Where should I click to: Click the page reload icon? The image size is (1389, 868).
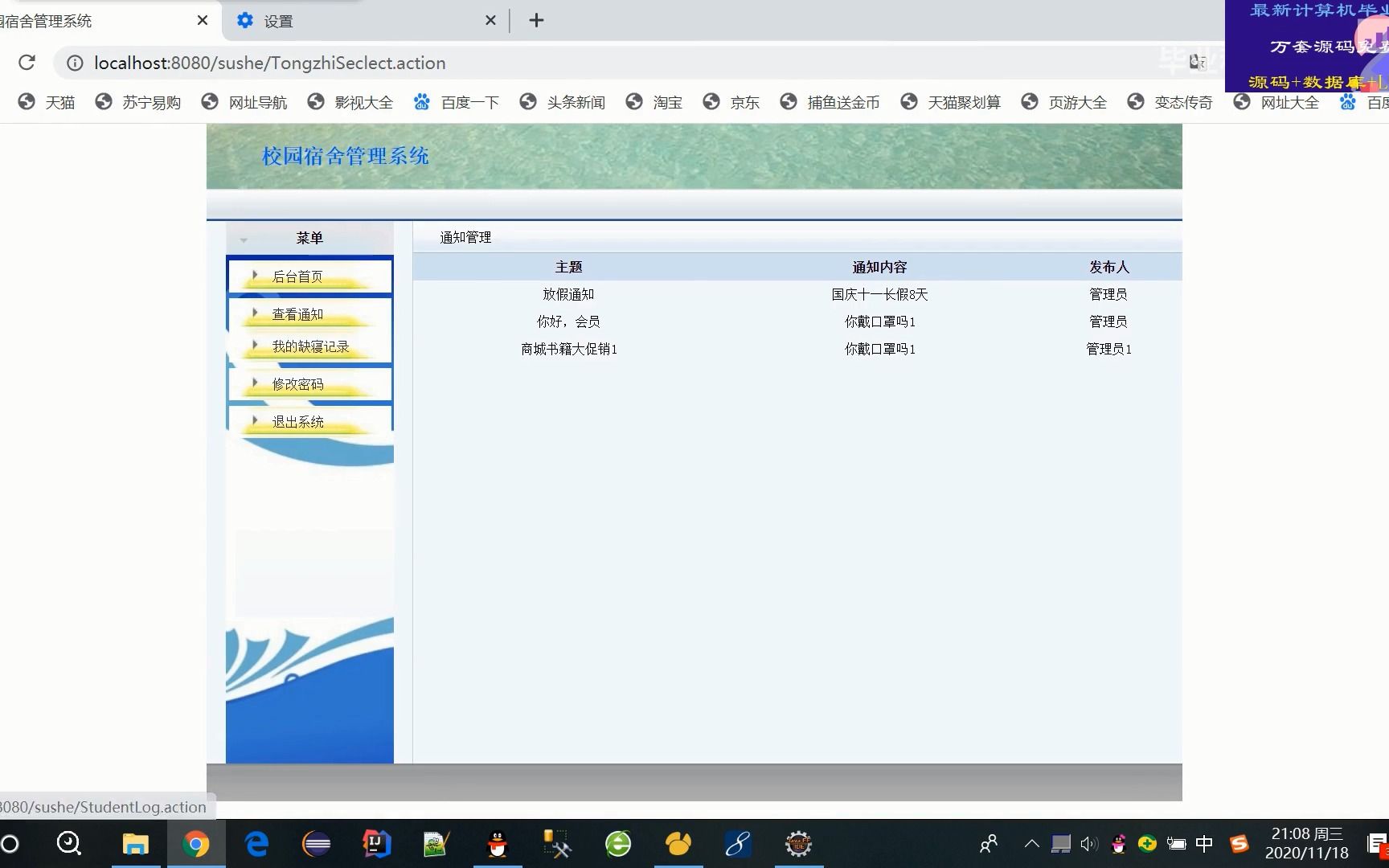(27, 63)
